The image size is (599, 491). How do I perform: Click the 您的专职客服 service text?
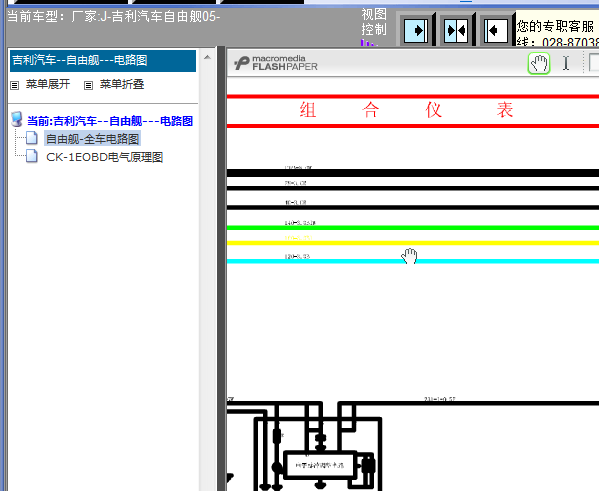(x=555, y=26)
